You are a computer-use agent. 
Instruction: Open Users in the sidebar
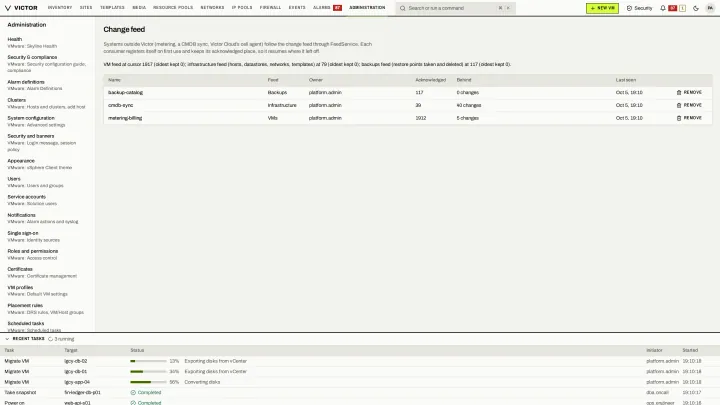point(47,182)
